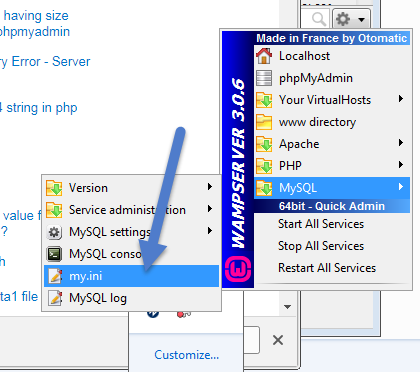This screenshot has width=420, height=372.
Task: Open the 'string in php' link
Action: 42,108
